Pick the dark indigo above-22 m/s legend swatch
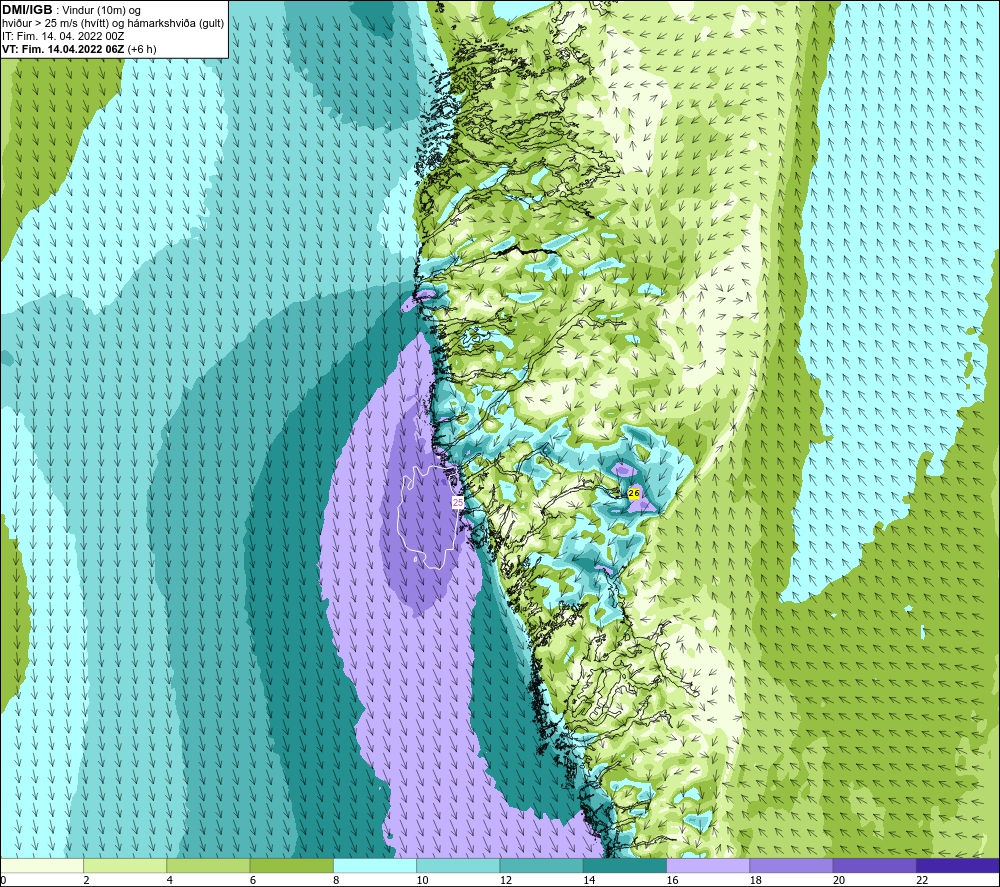Image resolution: width=1000 pixels, height=887 pixels. point(958,865)
